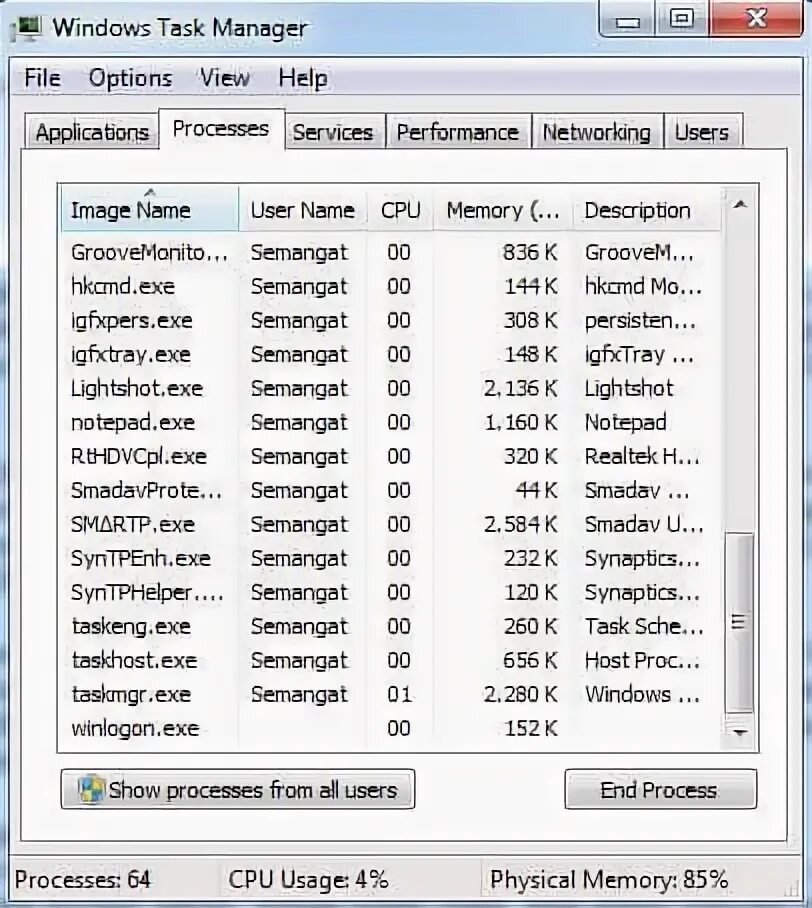The width and height of the screenshot is (812, 908).
Task: Click the 01 CPU value for taskmgr.exe
Action: [x=399, y=694]
